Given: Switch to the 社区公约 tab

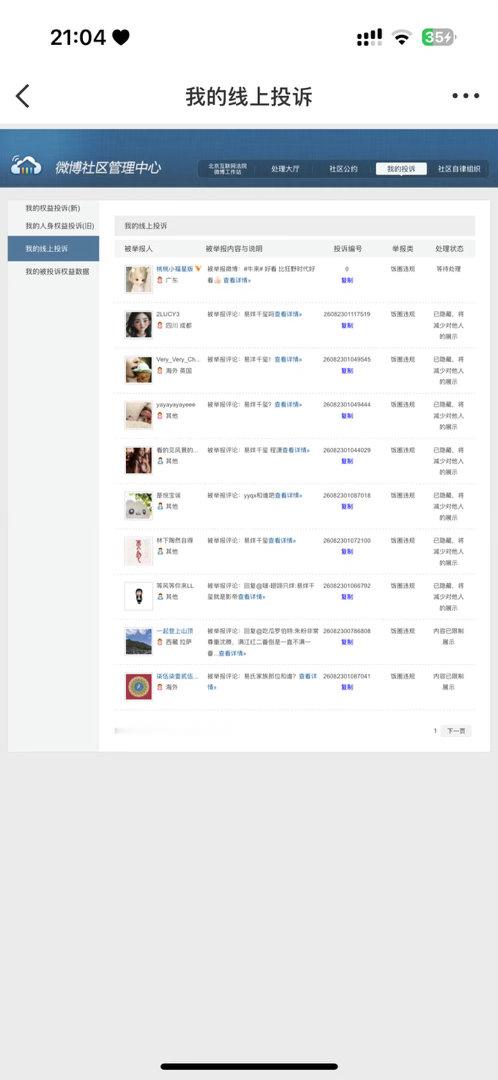Looking at the screenshot, I should (x=343, y=169).
